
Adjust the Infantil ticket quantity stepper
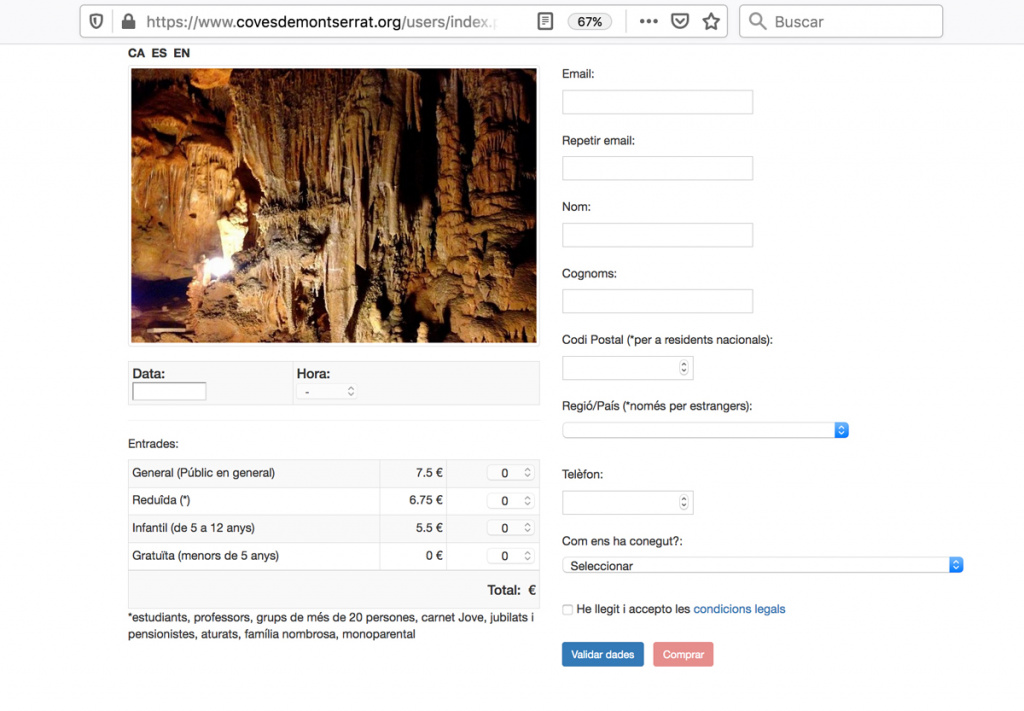[x=511, y=528]
